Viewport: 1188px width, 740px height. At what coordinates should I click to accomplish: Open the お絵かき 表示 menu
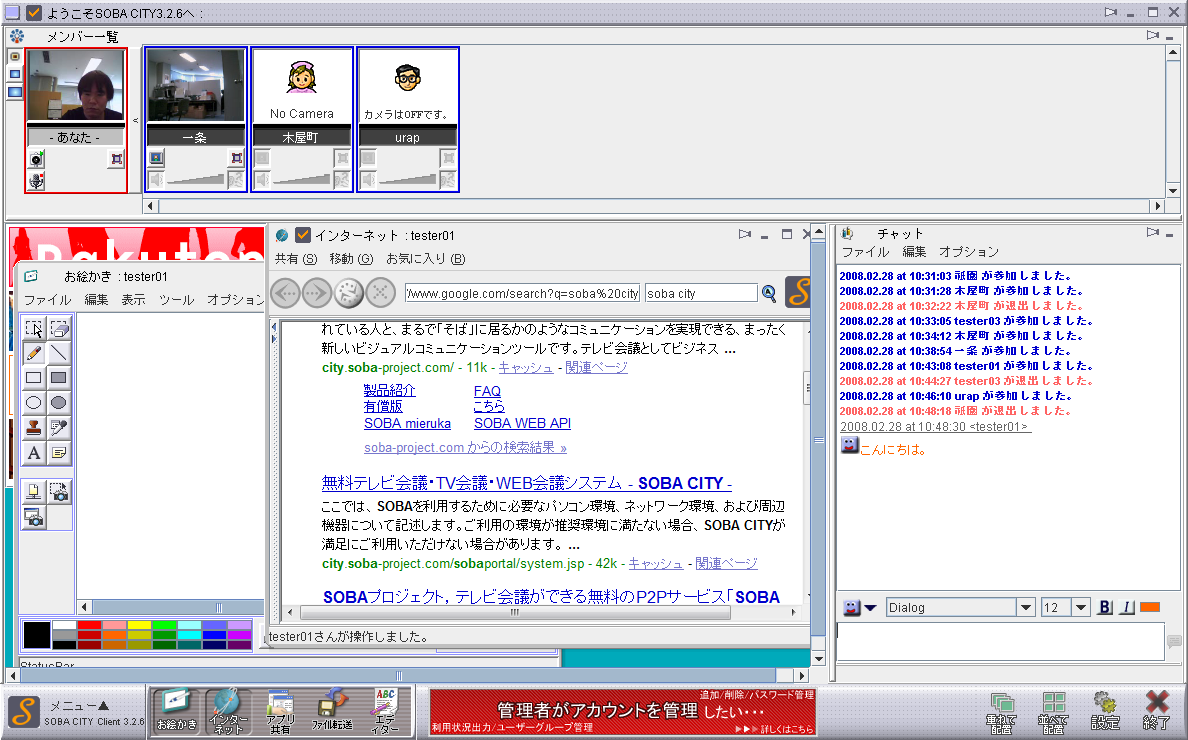pyautogui.click(x=133, y=300)
